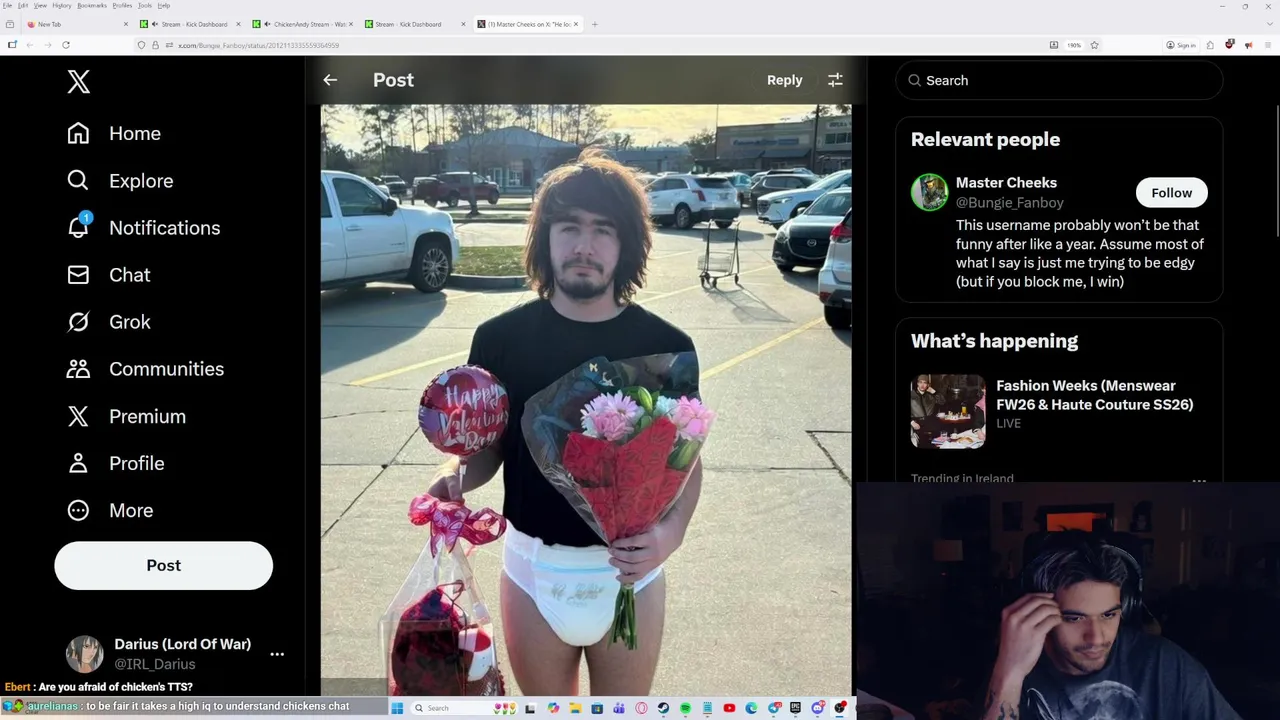
Task: Go back with the post back arrow
Action: point(330,80)
